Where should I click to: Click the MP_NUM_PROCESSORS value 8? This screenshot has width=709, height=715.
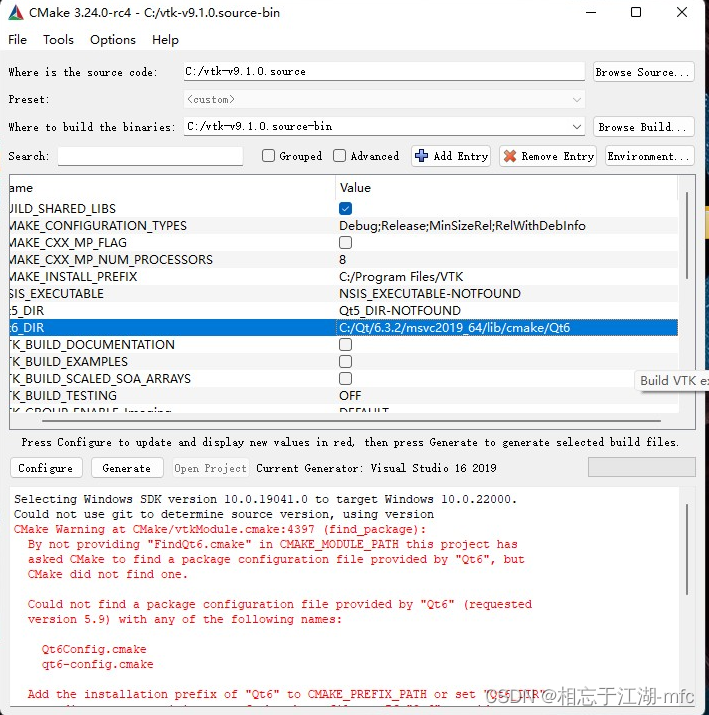pos(342,259)
